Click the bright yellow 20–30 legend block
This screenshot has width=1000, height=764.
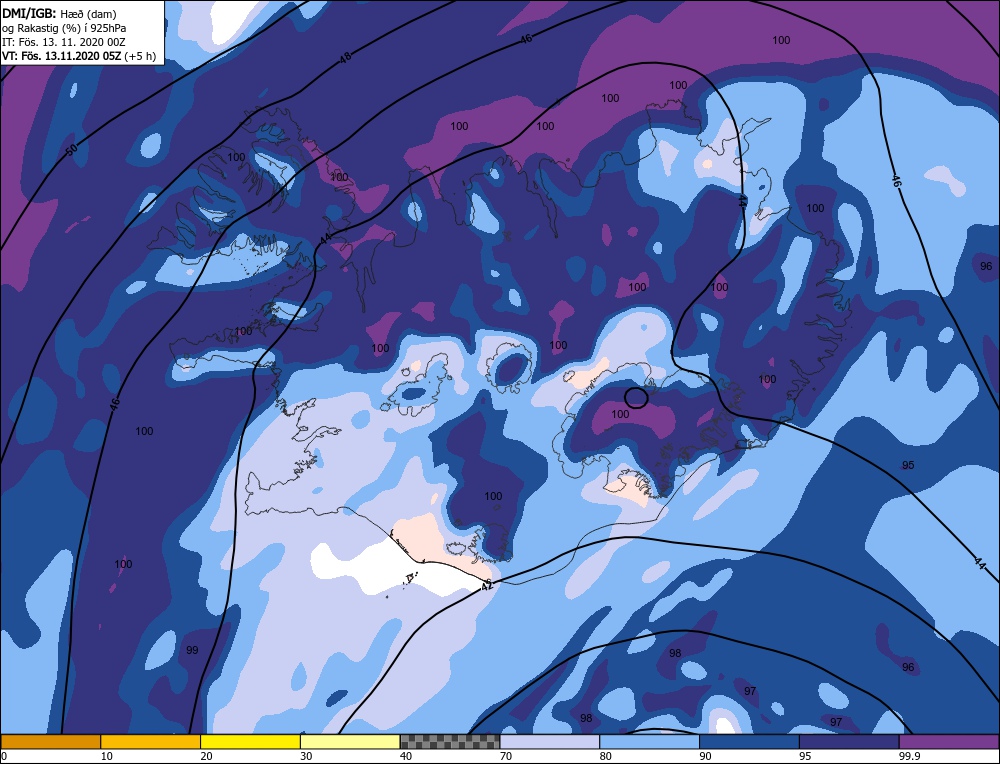coord(250,741)
